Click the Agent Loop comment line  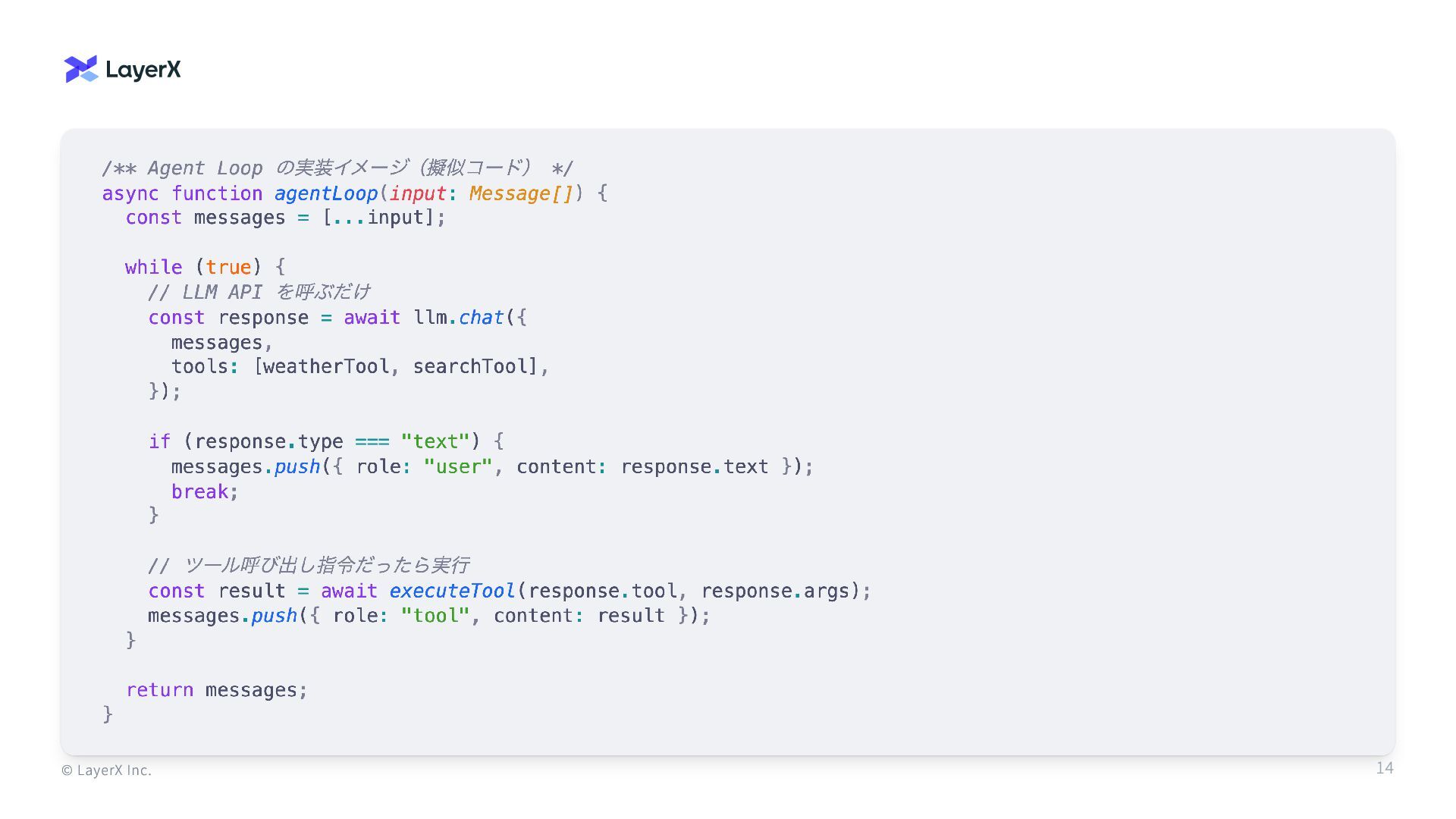coord(337,168)
